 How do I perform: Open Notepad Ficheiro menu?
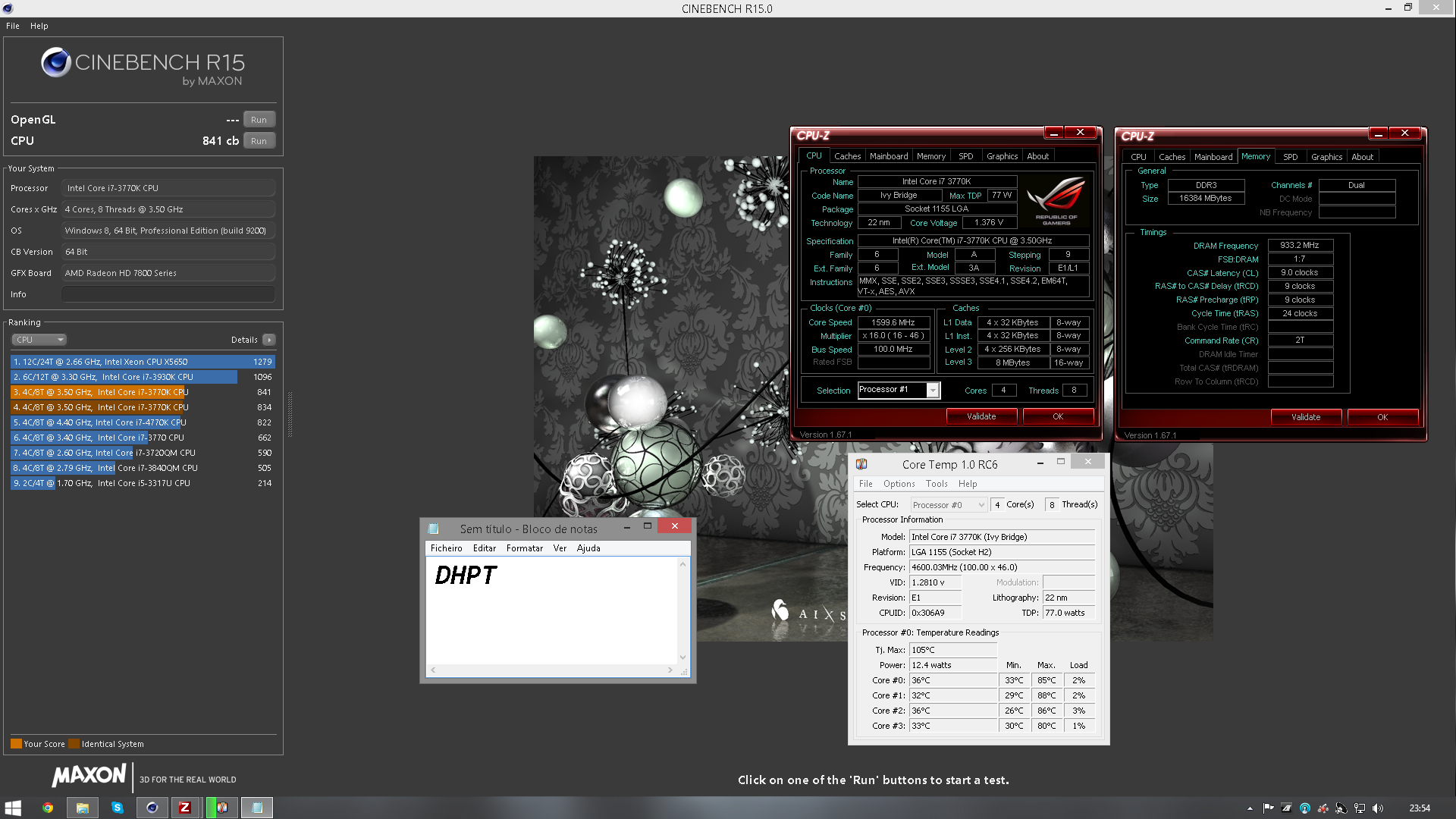446,548
